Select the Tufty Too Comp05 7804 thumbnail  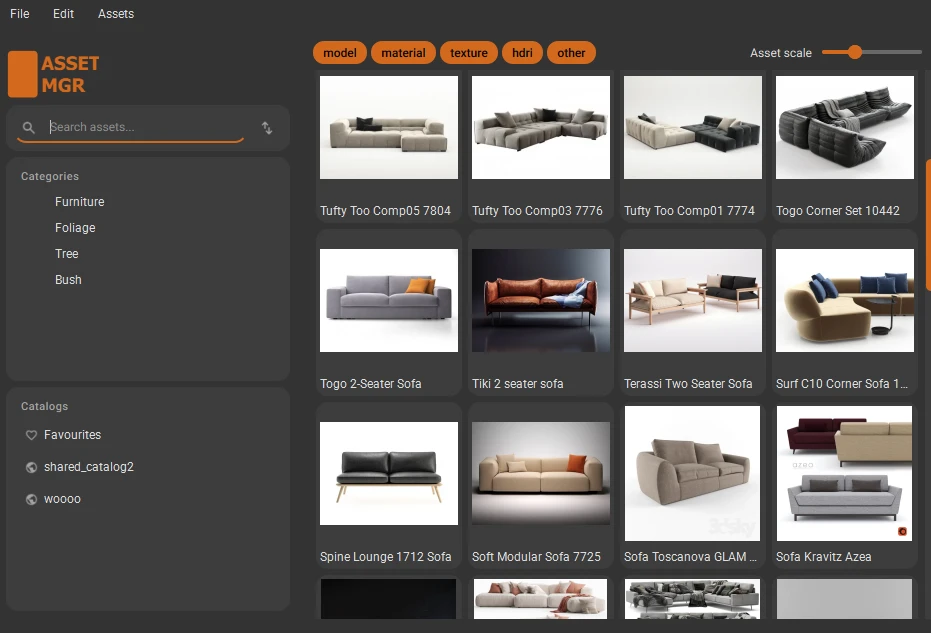pos(389,127)
